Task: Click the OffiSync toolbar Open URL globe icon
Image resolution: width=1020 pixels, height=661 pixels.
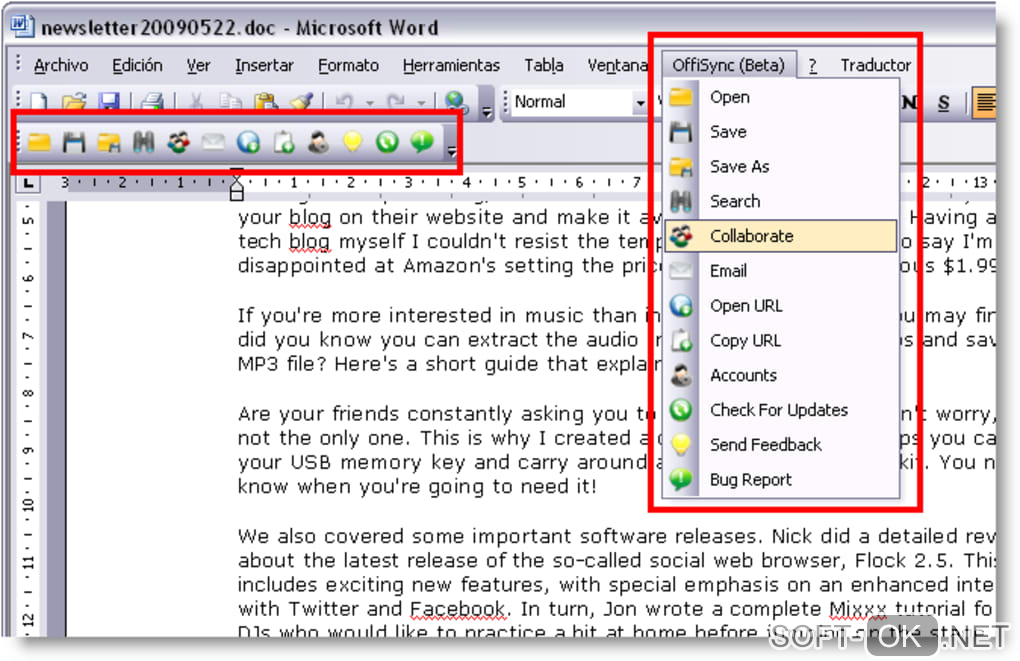Action: pyautogui.click(x=248, y=142)
